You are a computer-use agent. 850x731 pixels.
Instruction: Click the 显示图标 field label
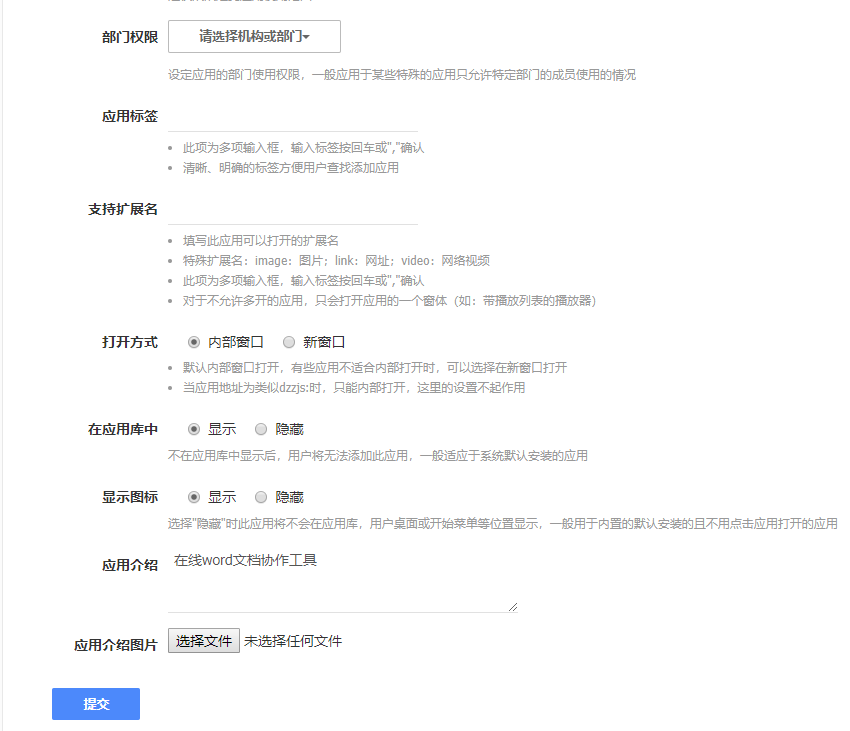pyautogui.click(x=129, y=497)
